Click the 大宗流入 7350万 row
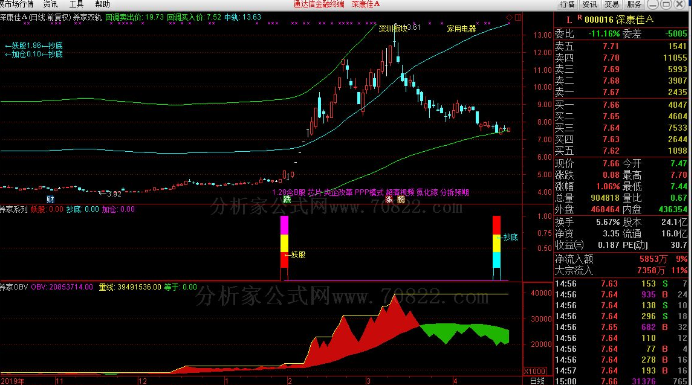692x385 pixels. pyautogui.click(x=621, y=270)
